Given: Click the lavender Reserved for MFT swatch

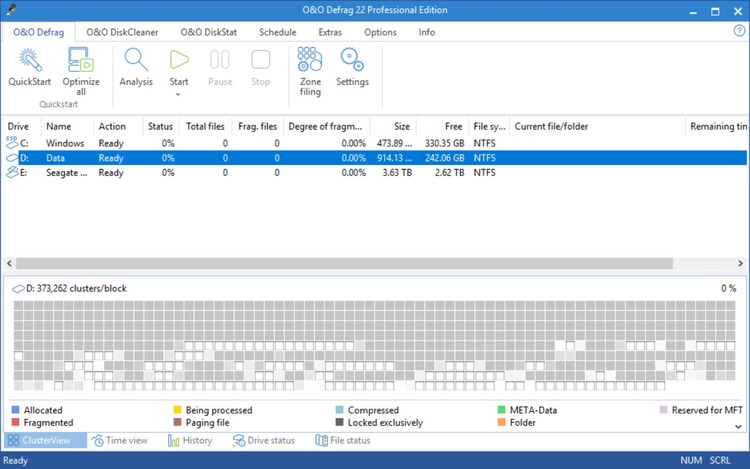Looking at the screenshot, I should (663, 410).
